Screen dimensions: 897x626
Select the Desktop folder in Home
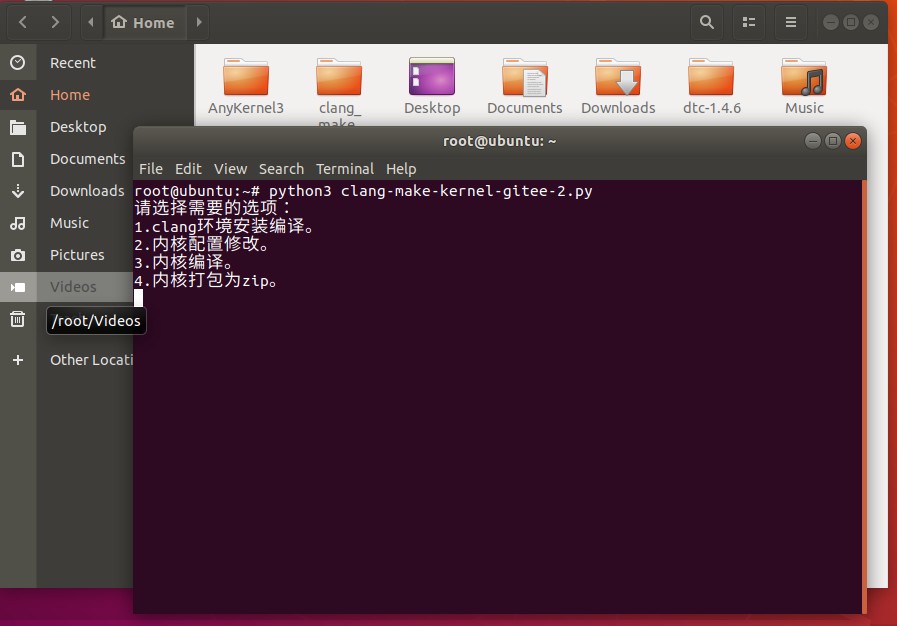point(432,86)
